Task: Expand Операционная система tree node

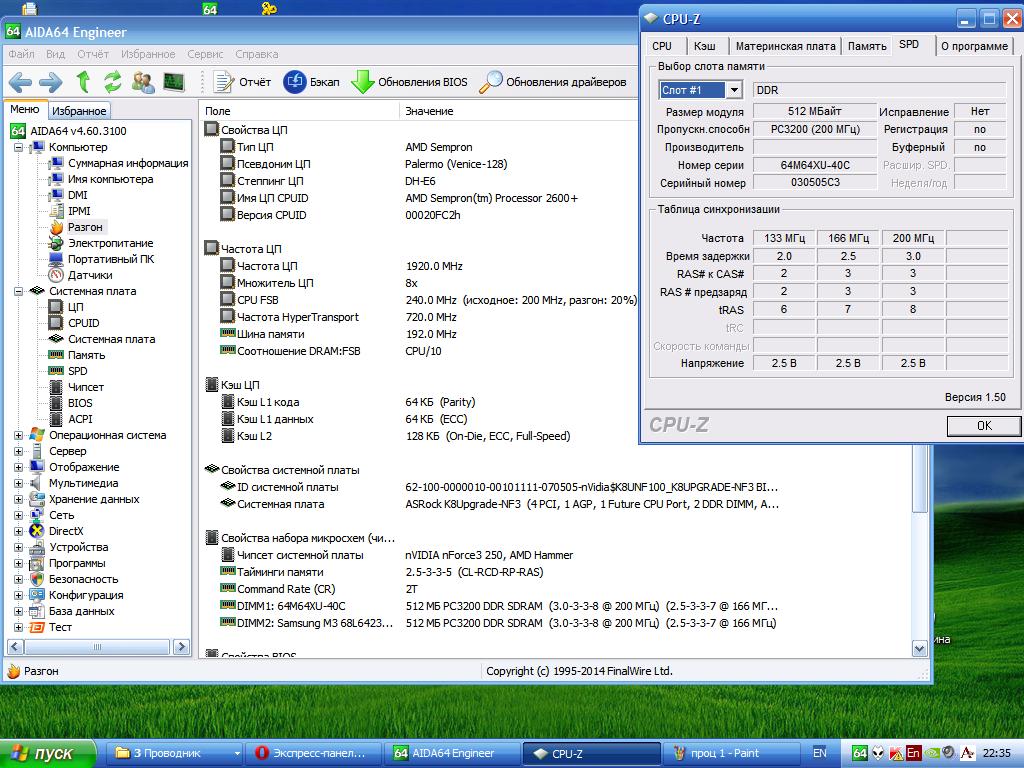Action: [18, 435]
